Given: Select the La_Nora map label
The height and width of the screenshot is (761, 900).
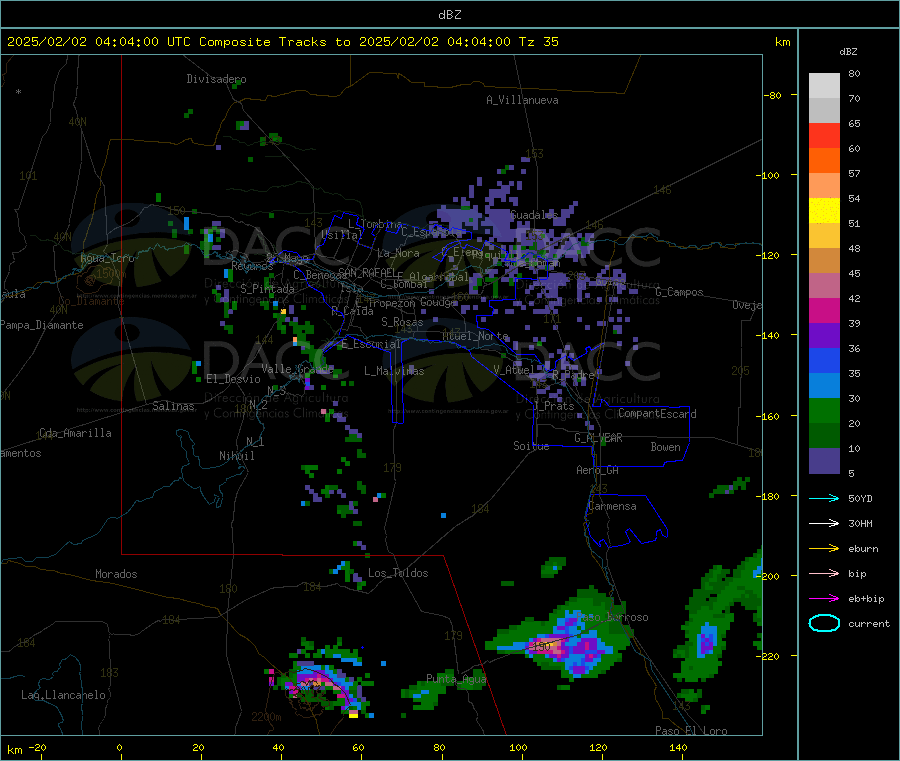Looking at the screenshot, I should pos(398,253).
